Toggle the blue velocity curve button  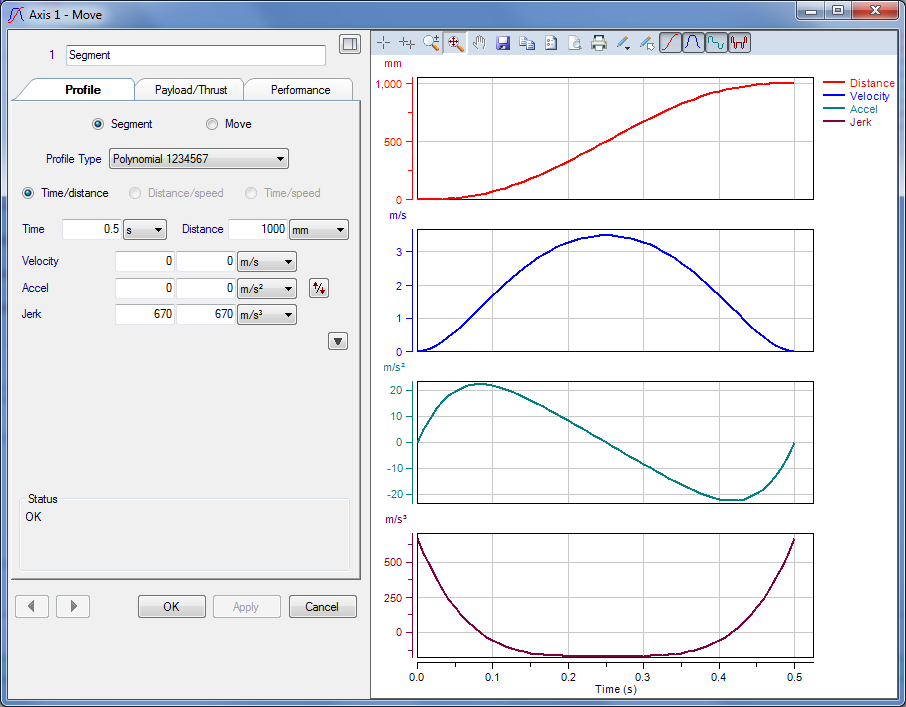693,43
